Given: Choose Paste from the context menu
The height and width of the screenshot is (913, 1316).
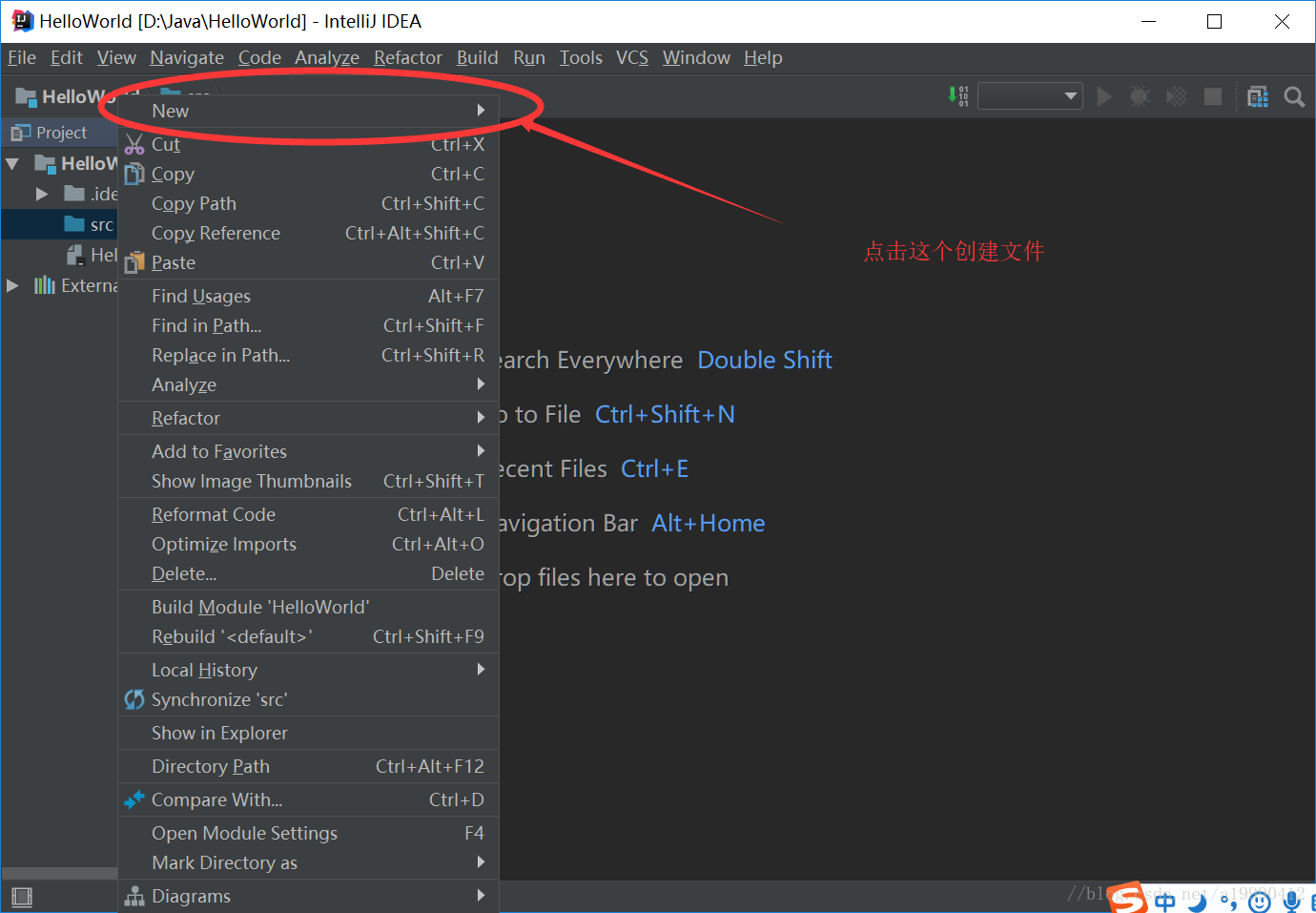Looking at the screenshot, I should point(308,262).
